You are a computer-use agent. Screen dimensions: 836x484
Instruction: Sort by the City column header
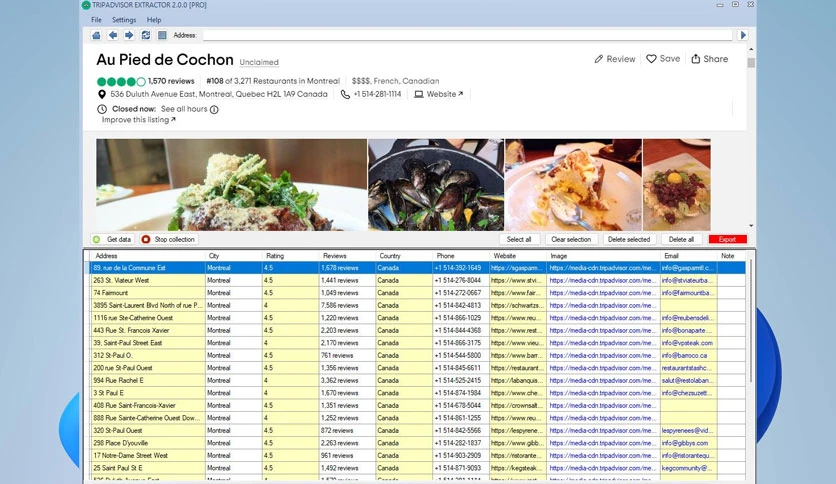pos(234,256)
